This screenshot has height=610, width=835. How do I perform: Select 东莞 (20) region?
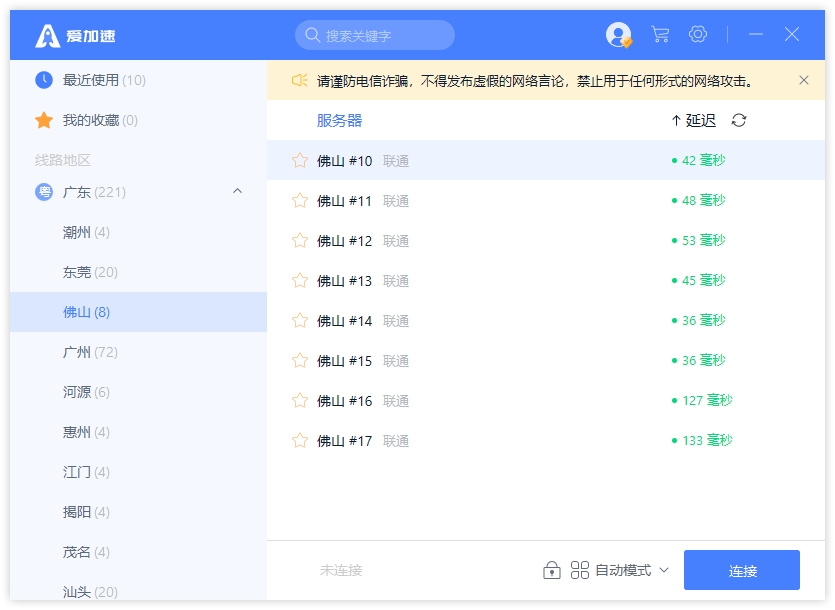138,272
